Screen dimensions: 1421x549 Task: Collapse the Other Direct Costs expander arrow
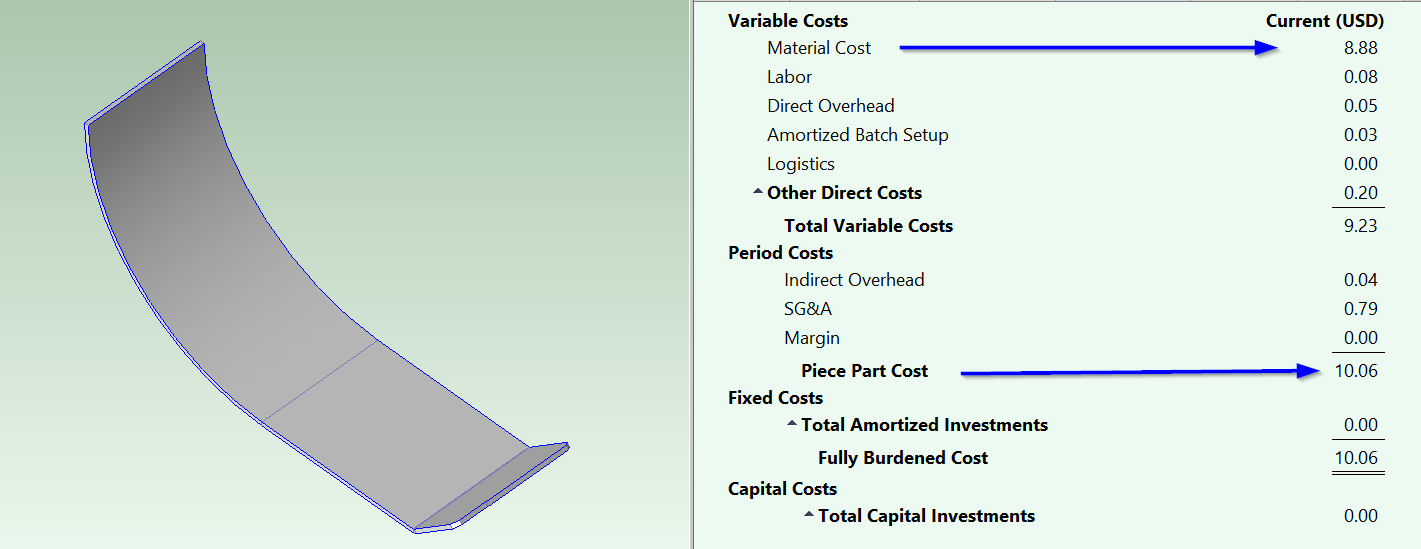[757, 192]
